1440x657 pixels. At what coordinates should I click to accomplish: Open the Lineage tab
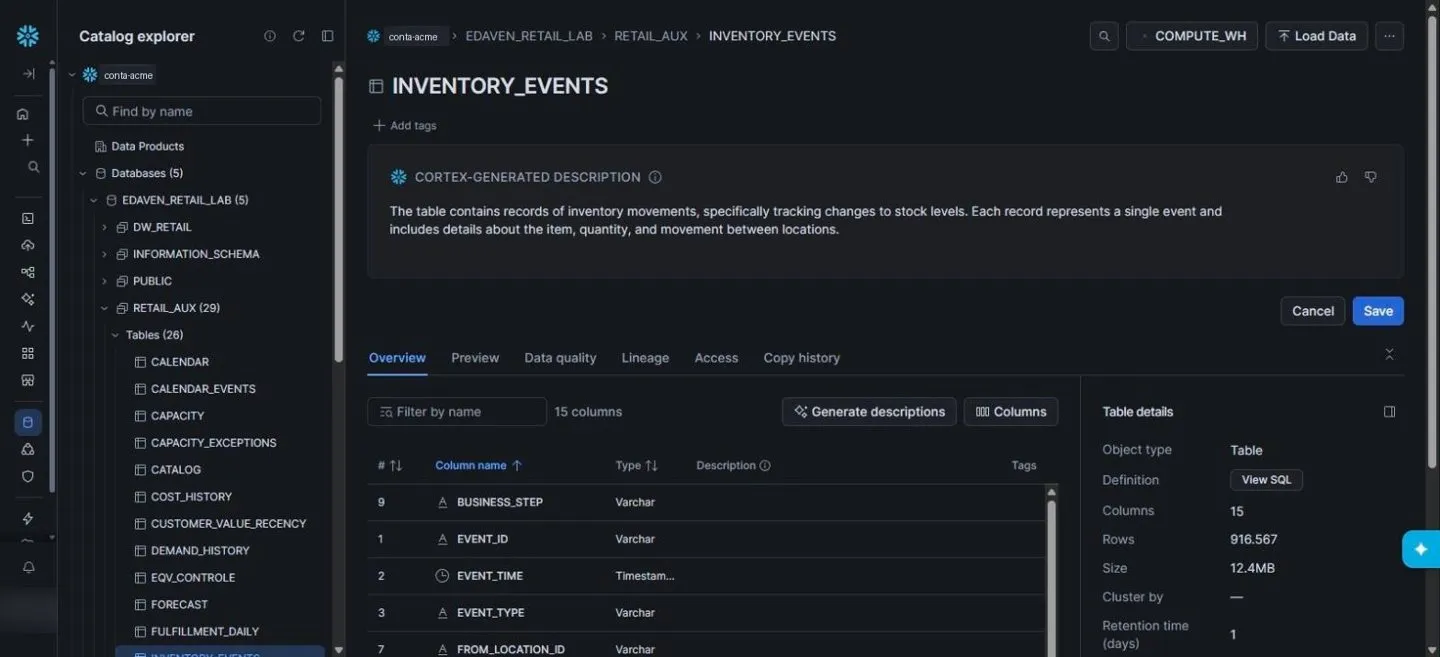point(645,358)
